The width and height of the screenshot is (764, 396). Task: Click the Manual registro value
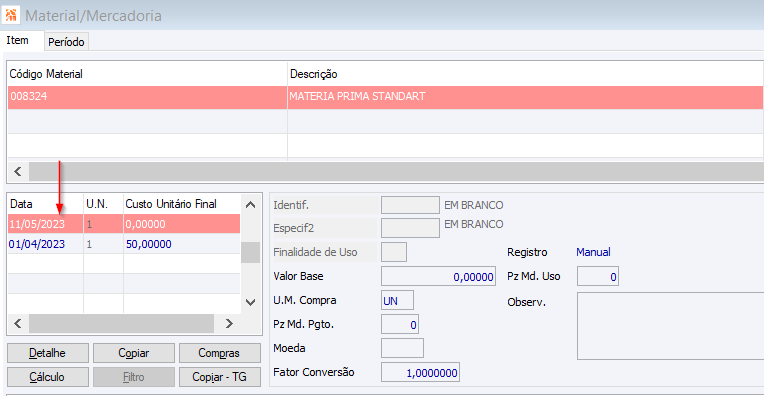click(593, 252)
